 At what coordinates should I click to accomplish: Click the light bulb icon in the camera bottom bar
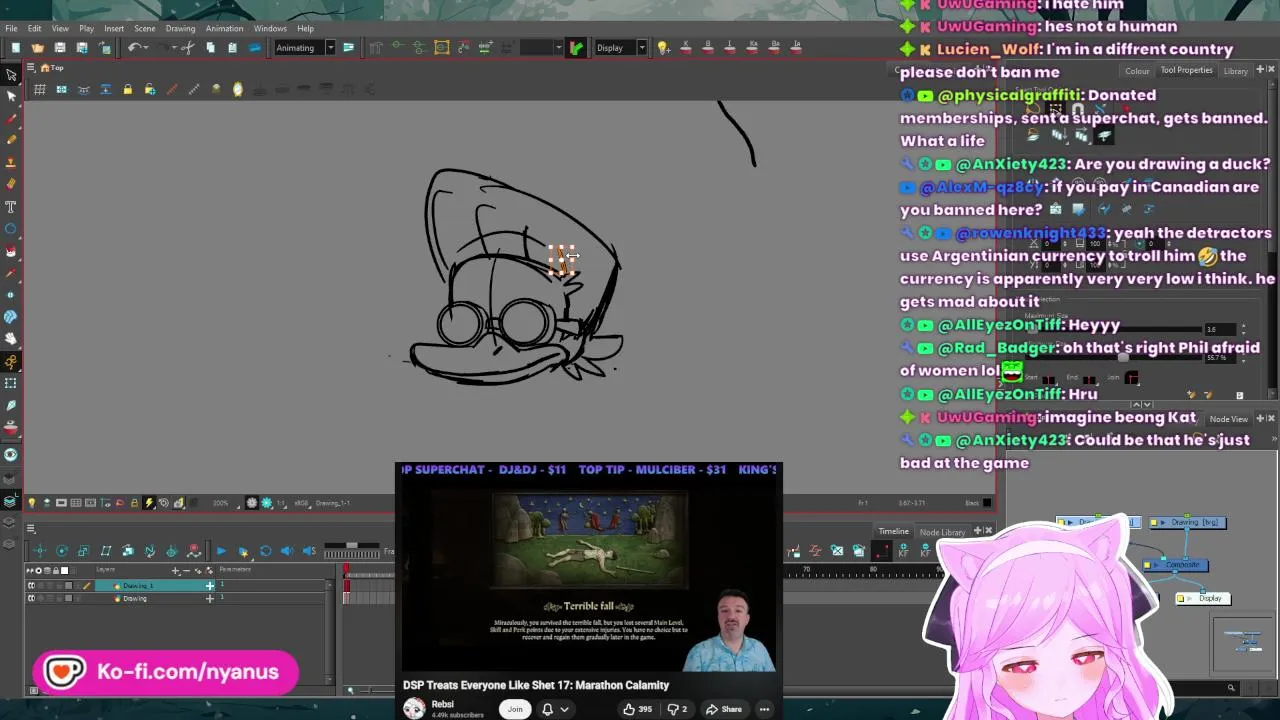(x=31, y=503)
